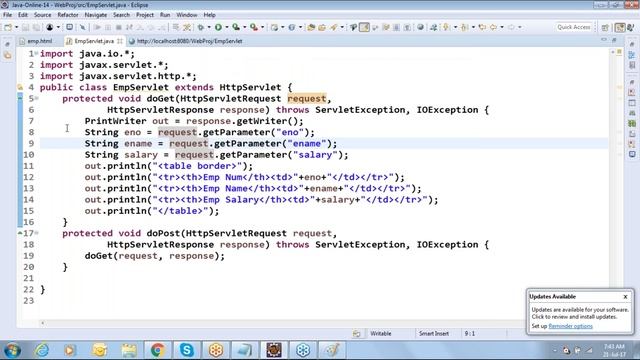640x360 pixels.
Task: Click the Quick Access search field
Action: (573, 27)
